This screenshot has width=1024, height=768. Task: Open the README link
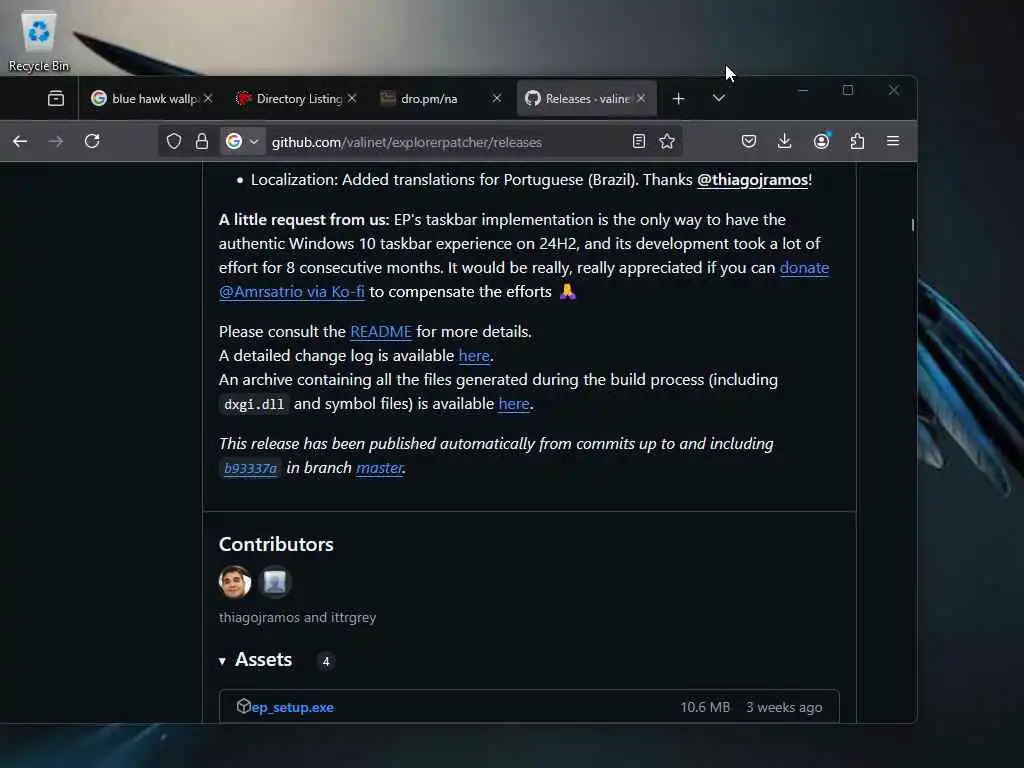tap(381, 332)
